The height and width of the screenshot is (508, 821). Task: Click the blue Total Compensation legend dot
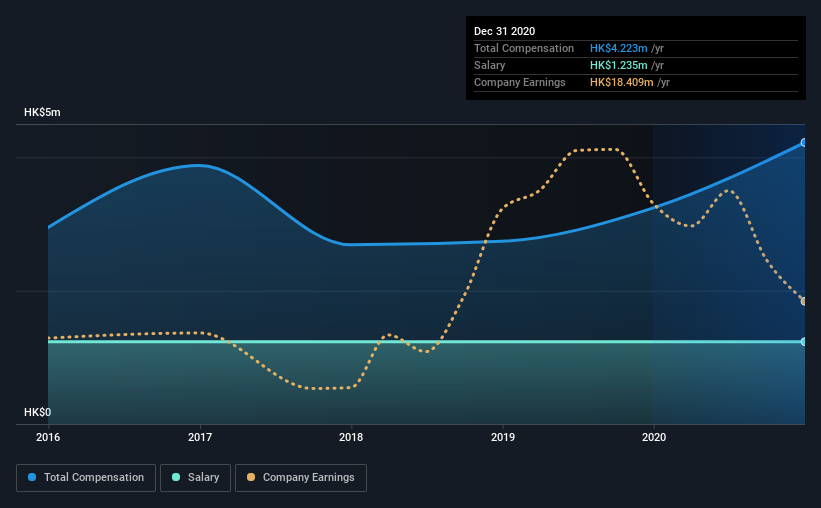tap(32, 477)
